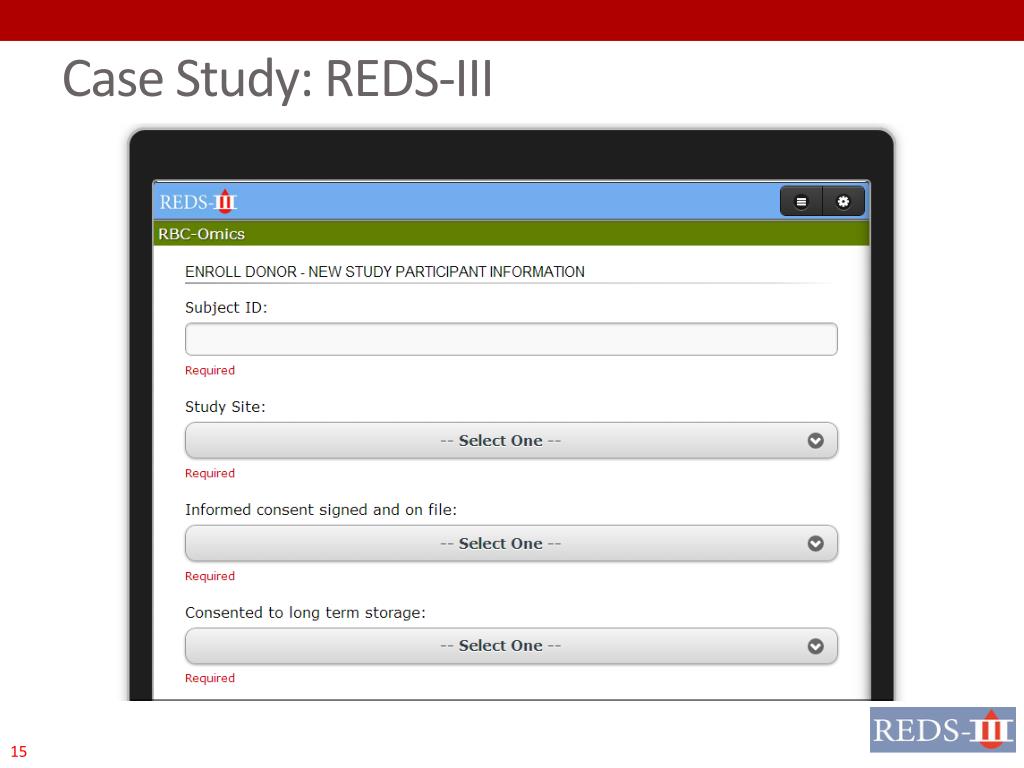Click Consented to long term storage label
This screenshot has width=1024, height=768.
point(305,613)
